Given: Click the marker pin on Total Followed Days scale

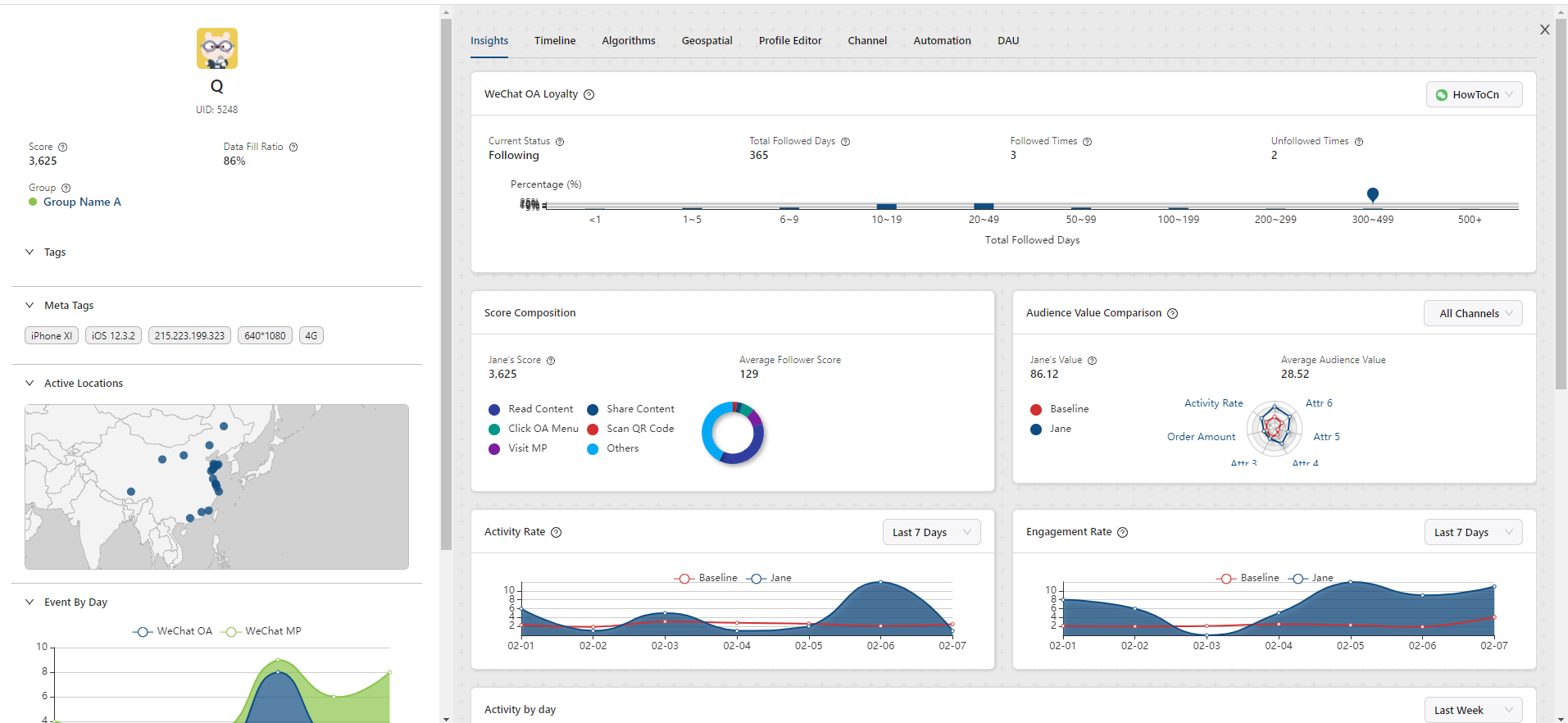Looking at the screenshot, I should point(1372,194).
